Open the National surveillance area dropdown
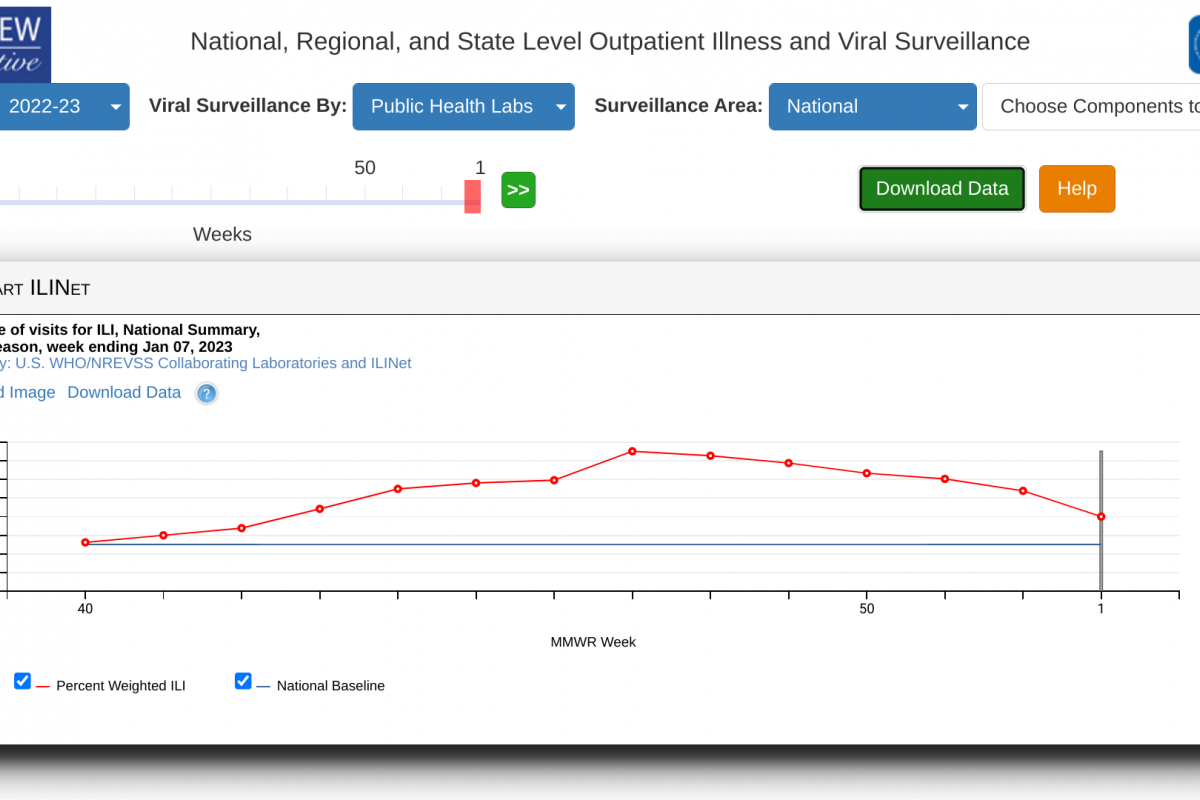Screen dimensions: 1200x800 tap(872, 107)
